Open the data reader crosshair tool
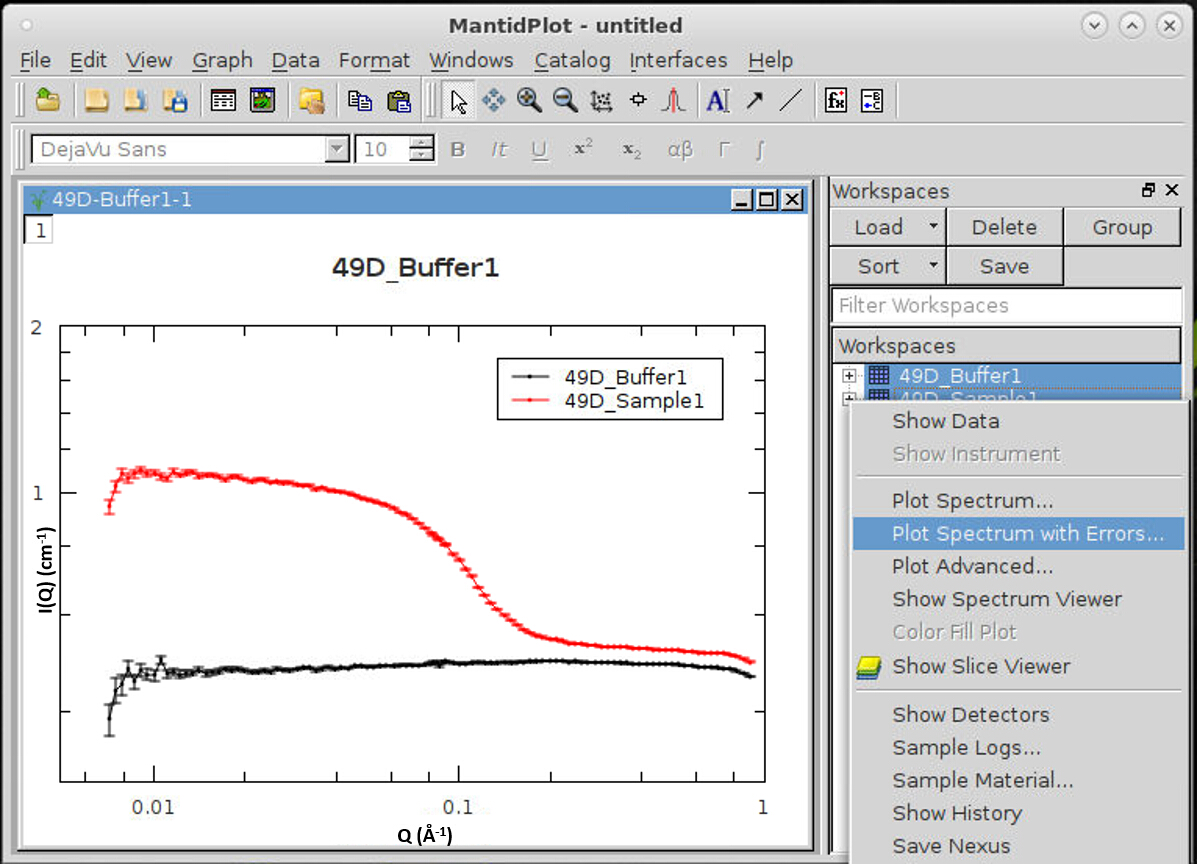The height and width of the screenshot is (864, 1197). 638,100
